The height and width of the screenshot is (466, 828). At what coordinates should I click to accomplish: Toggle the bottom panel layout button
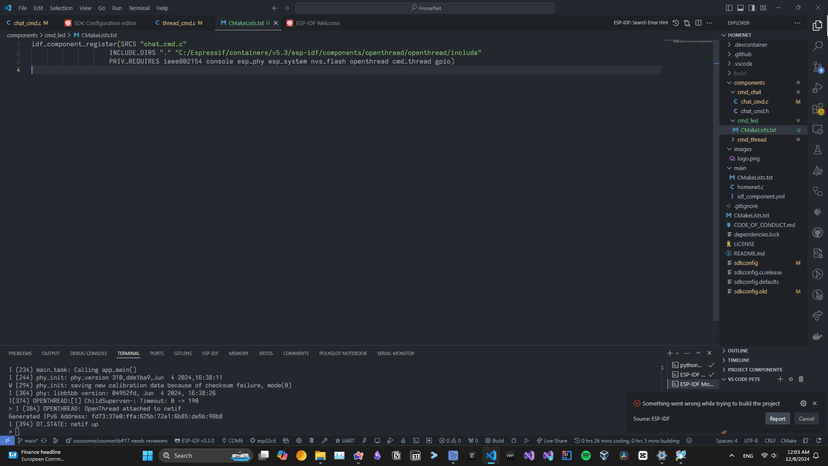740,8
